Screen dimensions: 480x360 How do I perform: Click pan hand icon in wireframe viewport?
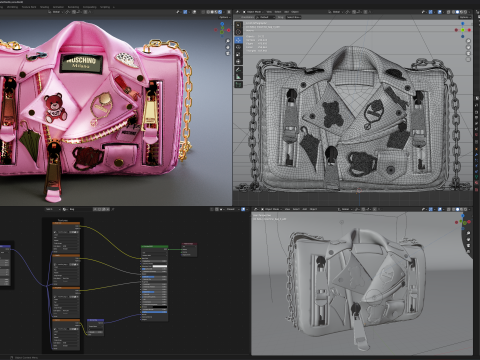(468, 47)
